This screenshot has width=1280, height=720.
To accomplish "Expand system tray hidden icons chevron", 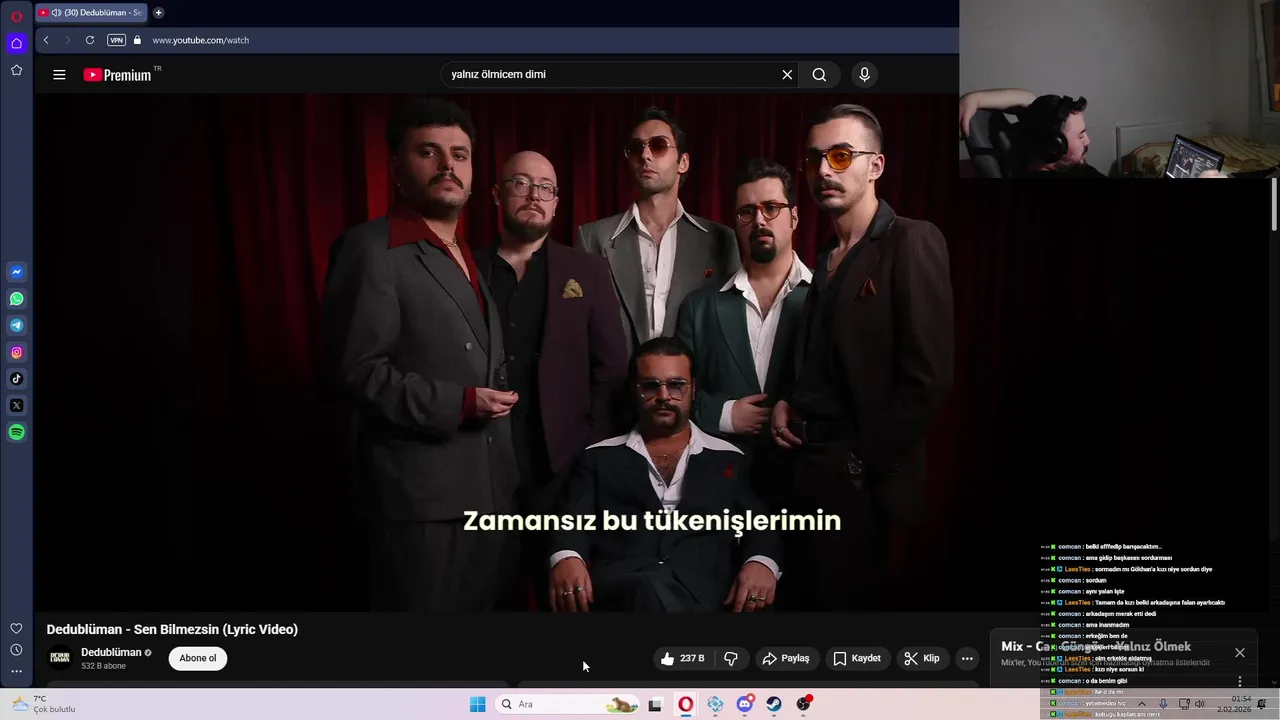I will 1142,704.
